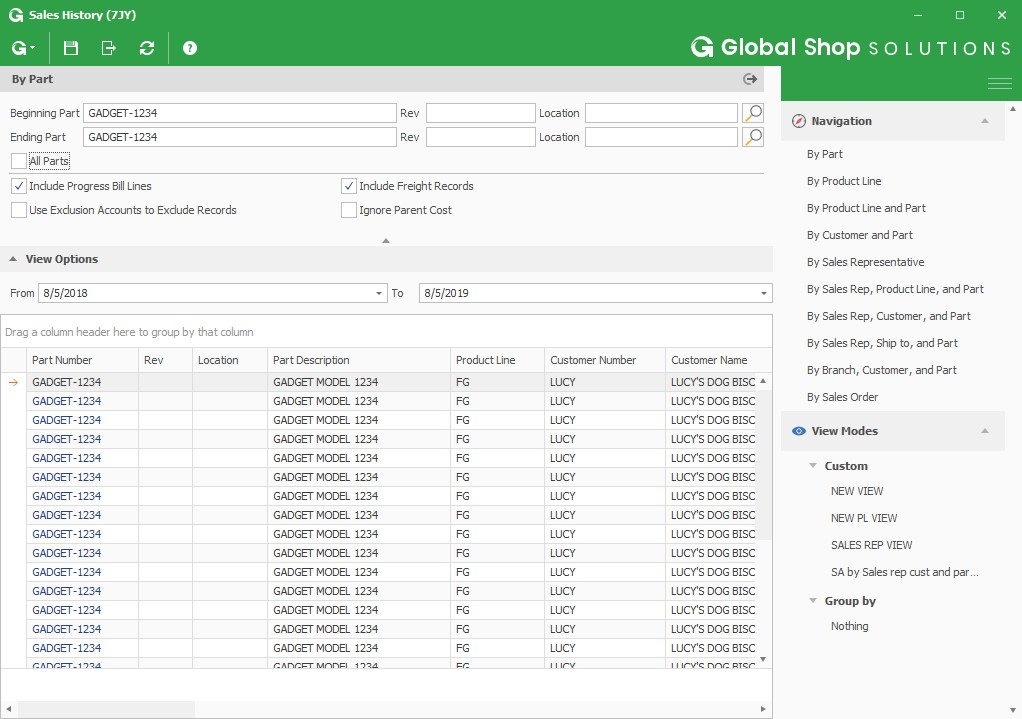
Task: Select By Sales Rep, Product Line, and Part
Action: (x=895, y=289)
